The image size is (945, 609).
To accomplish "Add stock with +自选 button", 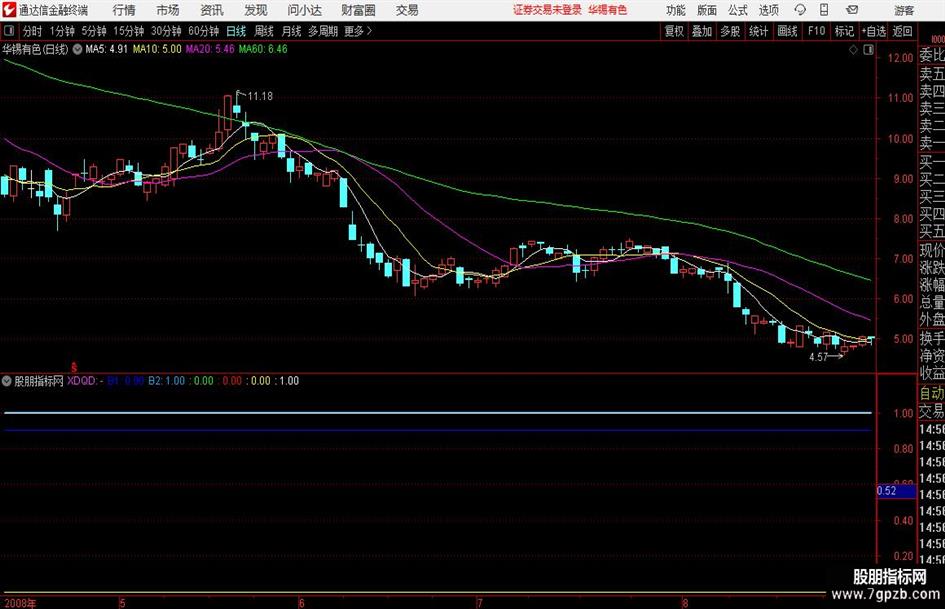I will (873, 31).
